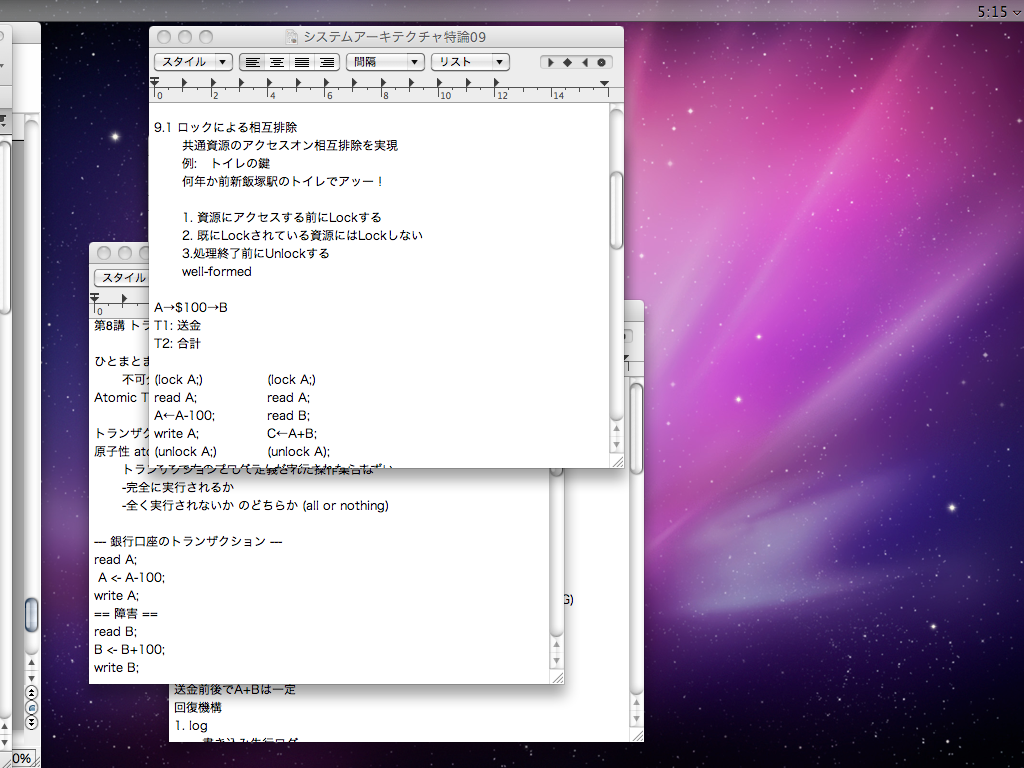The image size is (1024, 768).
Task: Click the line '例: トイレの鍵'
Action: tap(226, 163)
